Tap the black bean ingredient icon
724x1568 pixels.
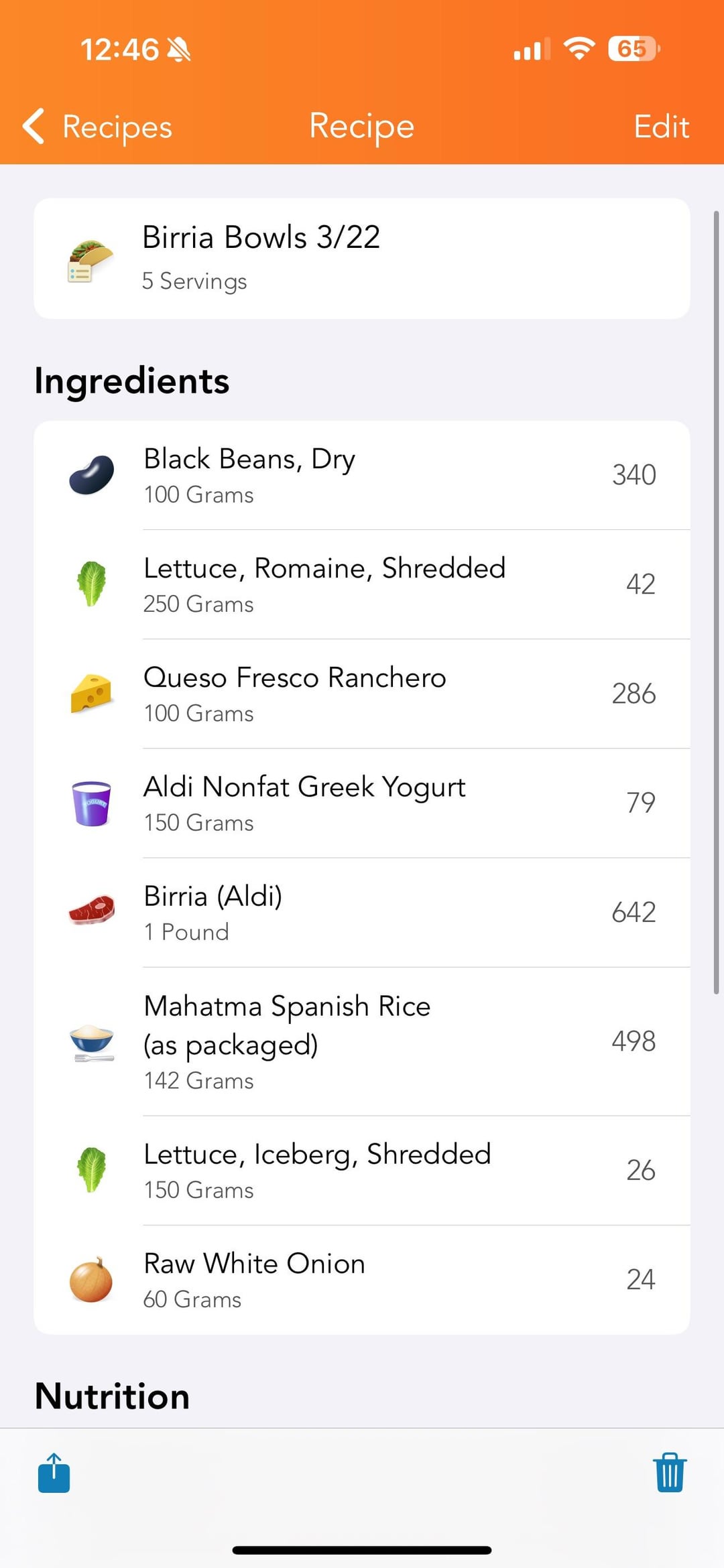click(x=92, y=475)
